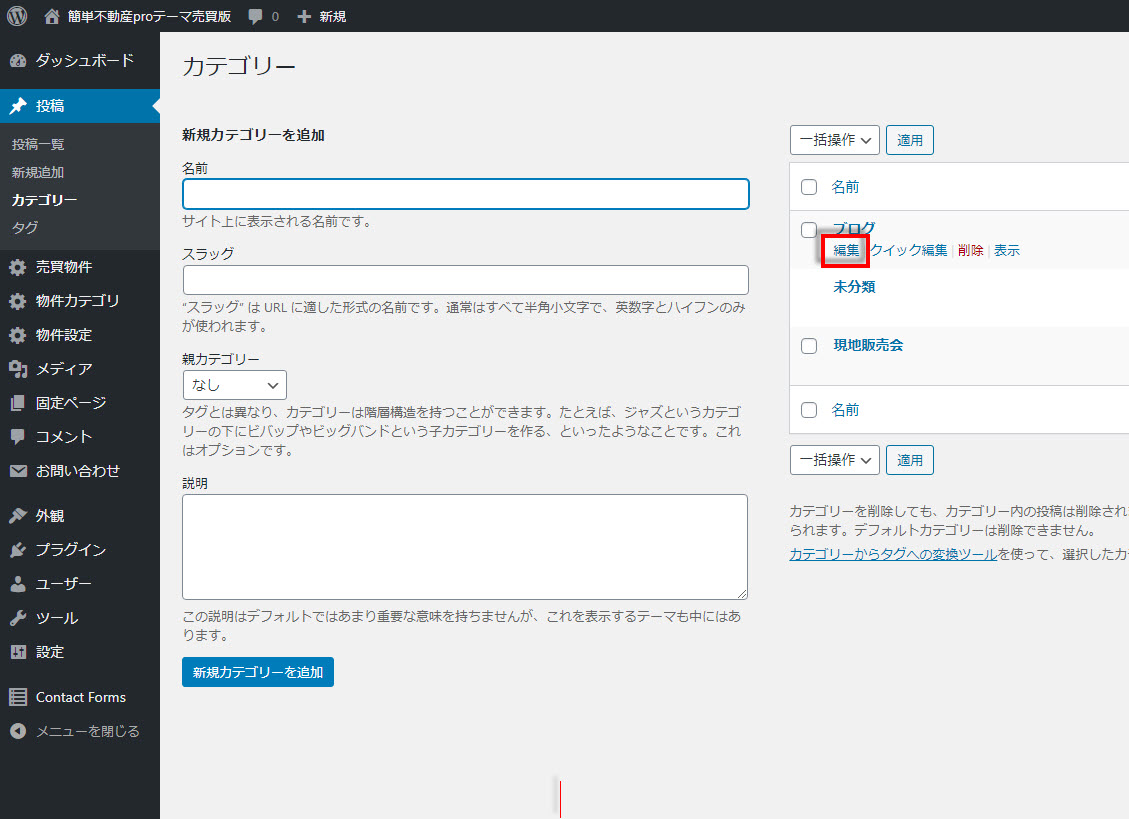Click inside the スラッグ text field

465,280
